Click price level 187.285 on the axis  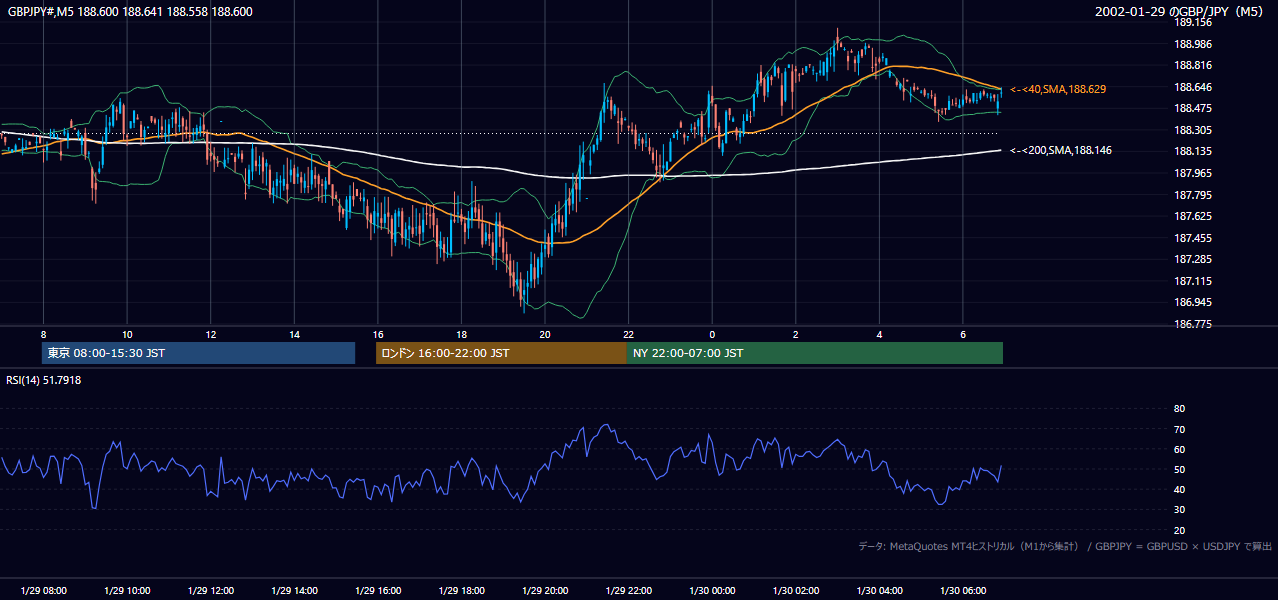[1193, 259]
